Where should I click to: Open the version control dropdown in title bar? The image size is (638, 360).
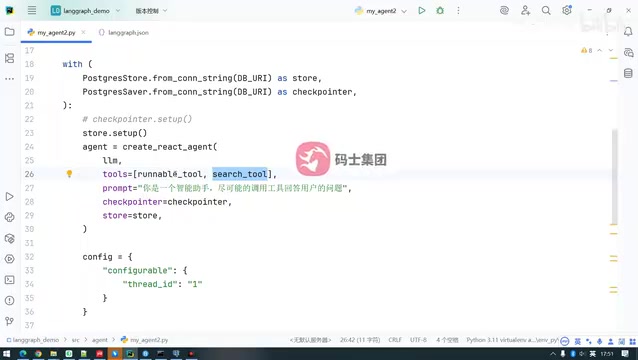[x=151, y=11]
